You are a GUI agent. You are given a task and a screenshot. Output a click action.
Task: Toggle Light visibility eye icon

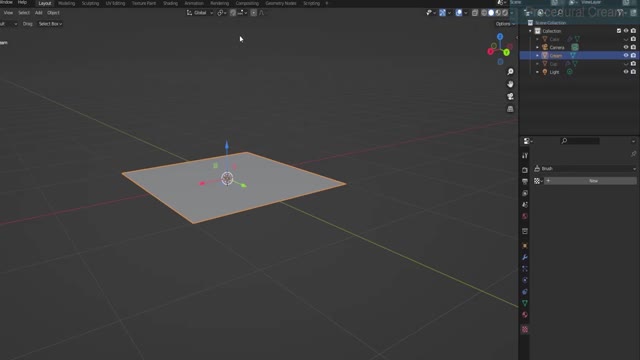pyautogui.click(x=626, y=72)
